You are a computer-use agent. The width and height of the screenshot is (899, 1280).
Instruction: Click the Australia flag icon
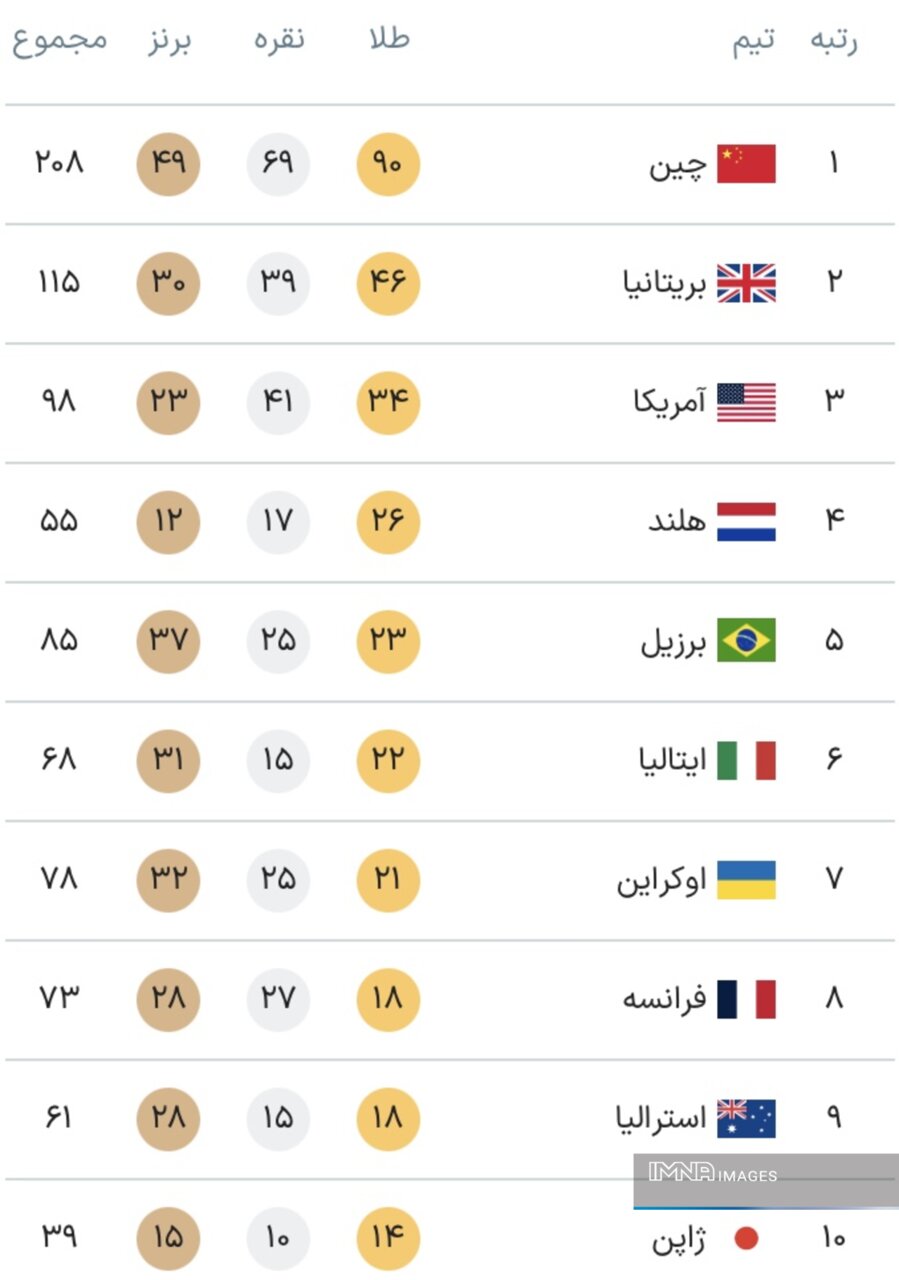[x=746, y=1118]
